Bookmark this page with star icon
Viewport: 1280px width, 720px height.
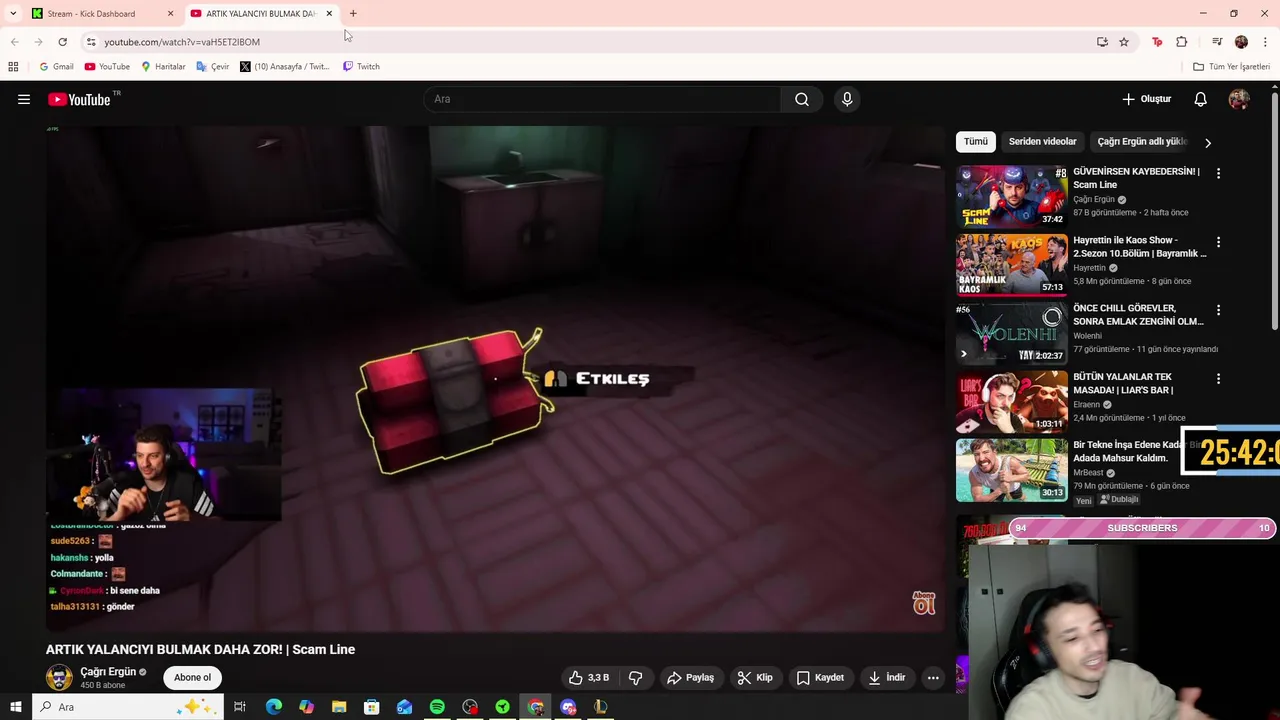(x=1124, y=42)
